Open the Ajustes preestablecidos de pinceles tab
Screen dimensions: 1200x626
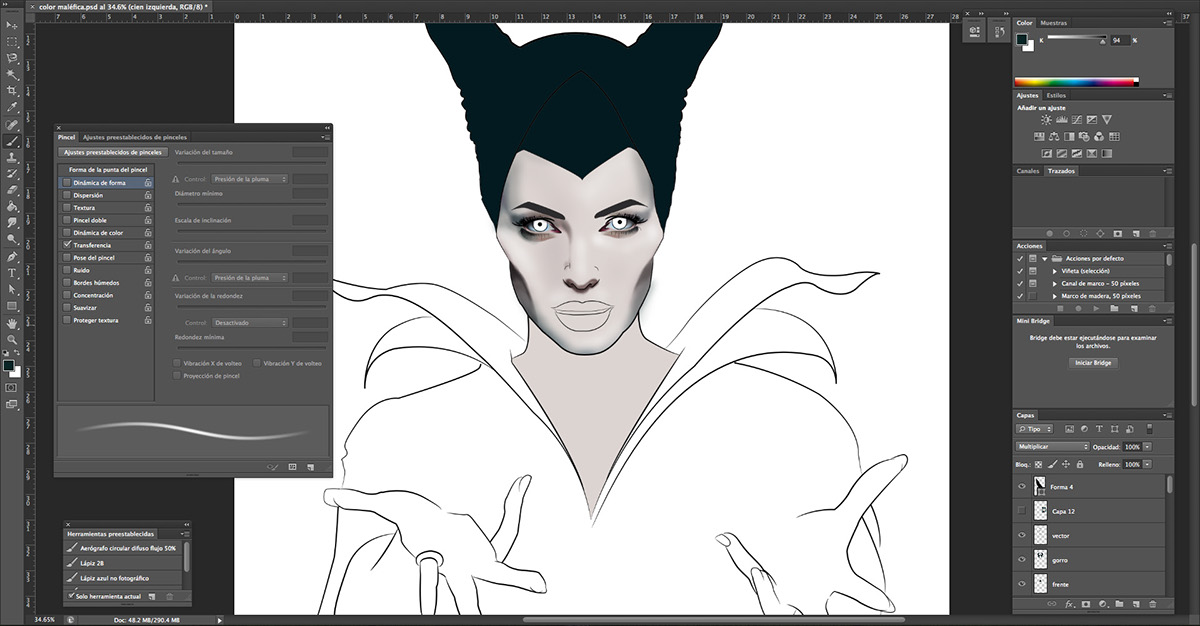(x=134, y=137)
